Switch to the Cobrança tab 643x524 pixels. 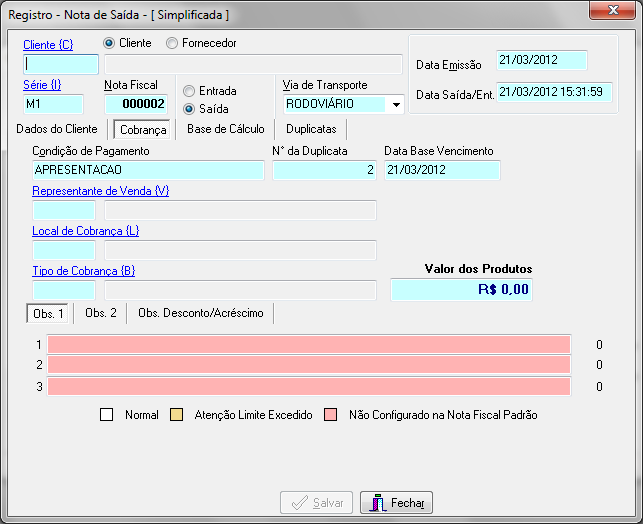(x=142, y=130)
